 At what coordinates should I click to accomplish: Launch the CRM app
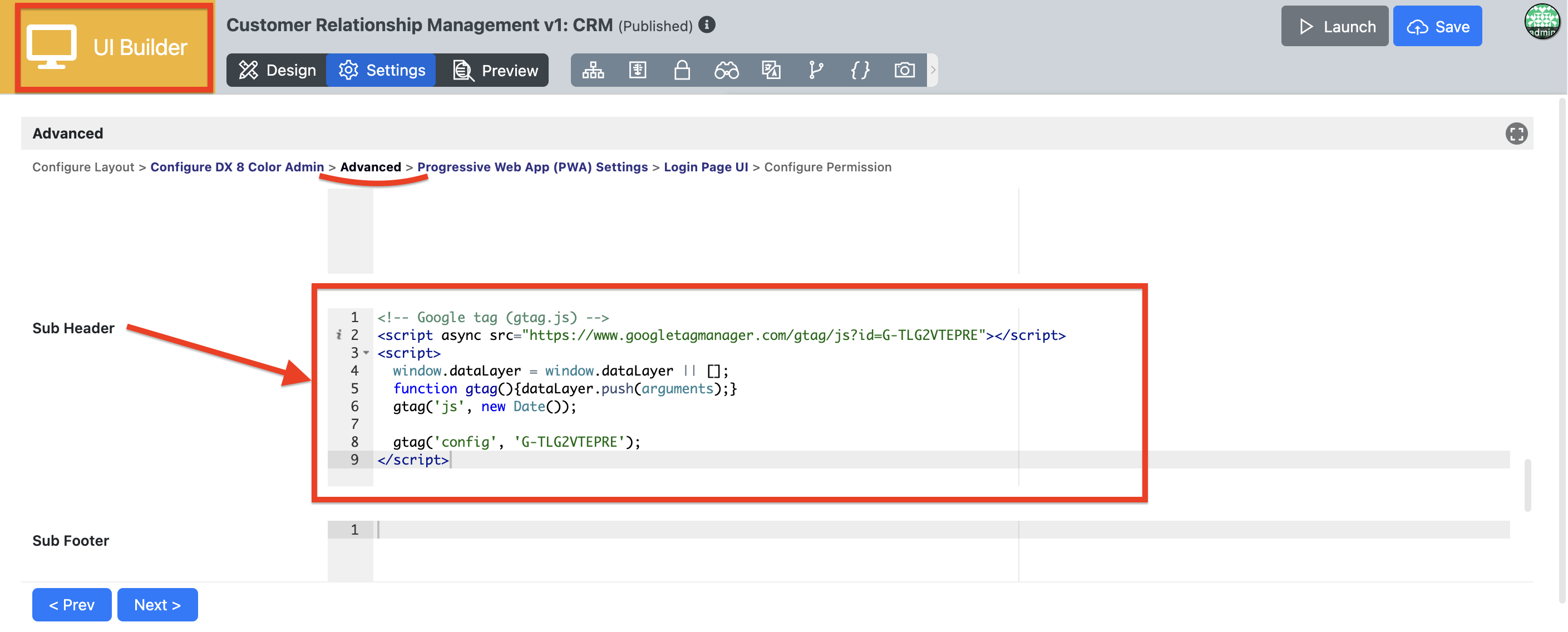pyautogui.click(x=1334, y=26)
